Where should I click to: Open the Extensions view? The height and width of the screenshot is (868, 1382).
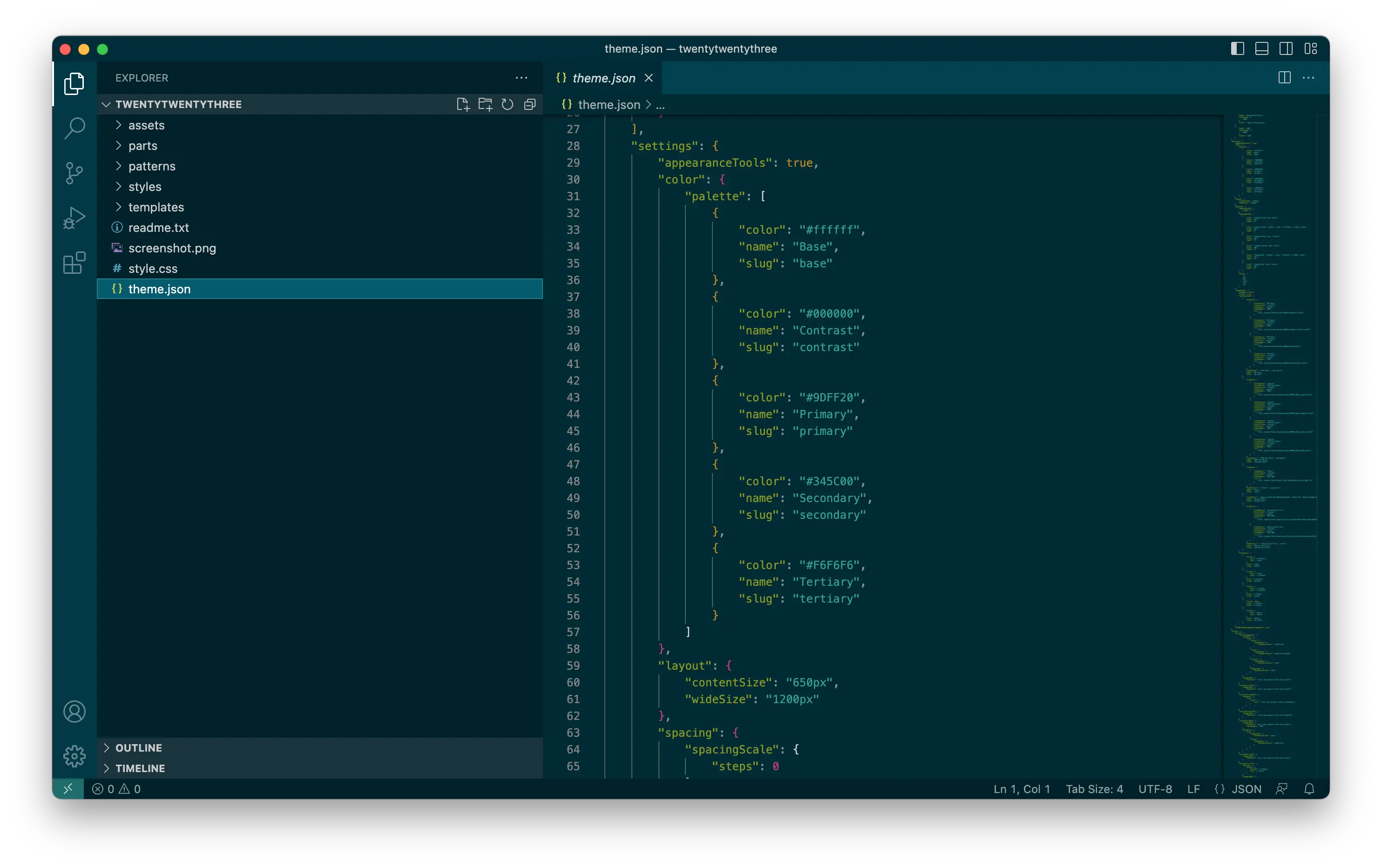74,263
